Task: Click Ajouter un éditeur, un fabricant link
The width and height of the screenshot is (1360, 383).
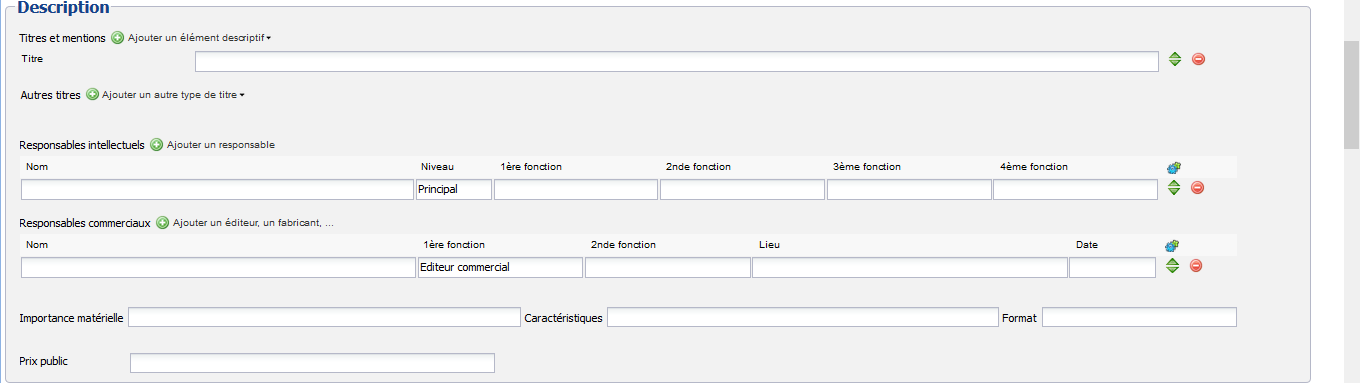Action: [x=253, y=223]
